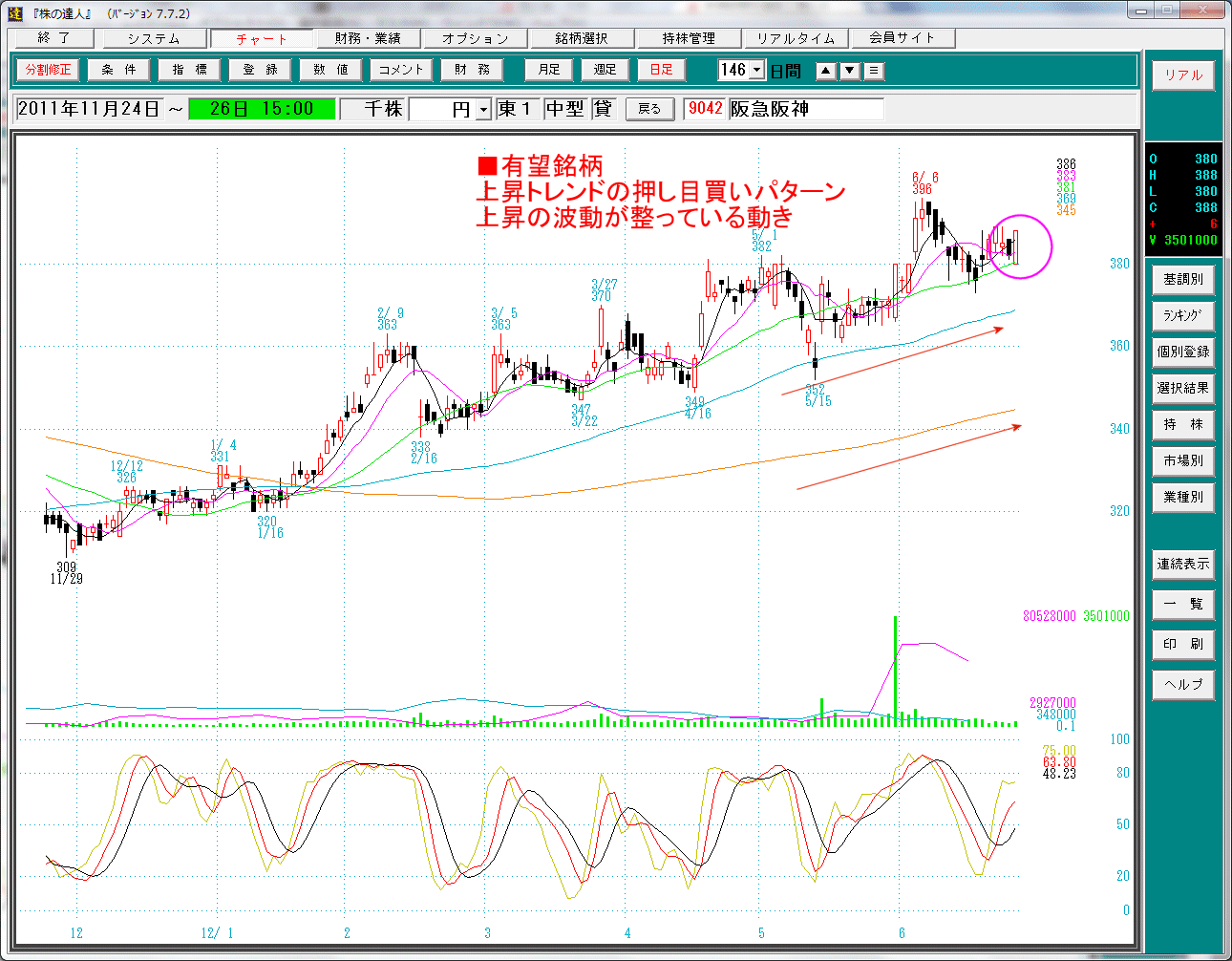Click the コメント button
Image resolution: width=1232 pixels, height=961 pixels.
(x=401, y=70)
